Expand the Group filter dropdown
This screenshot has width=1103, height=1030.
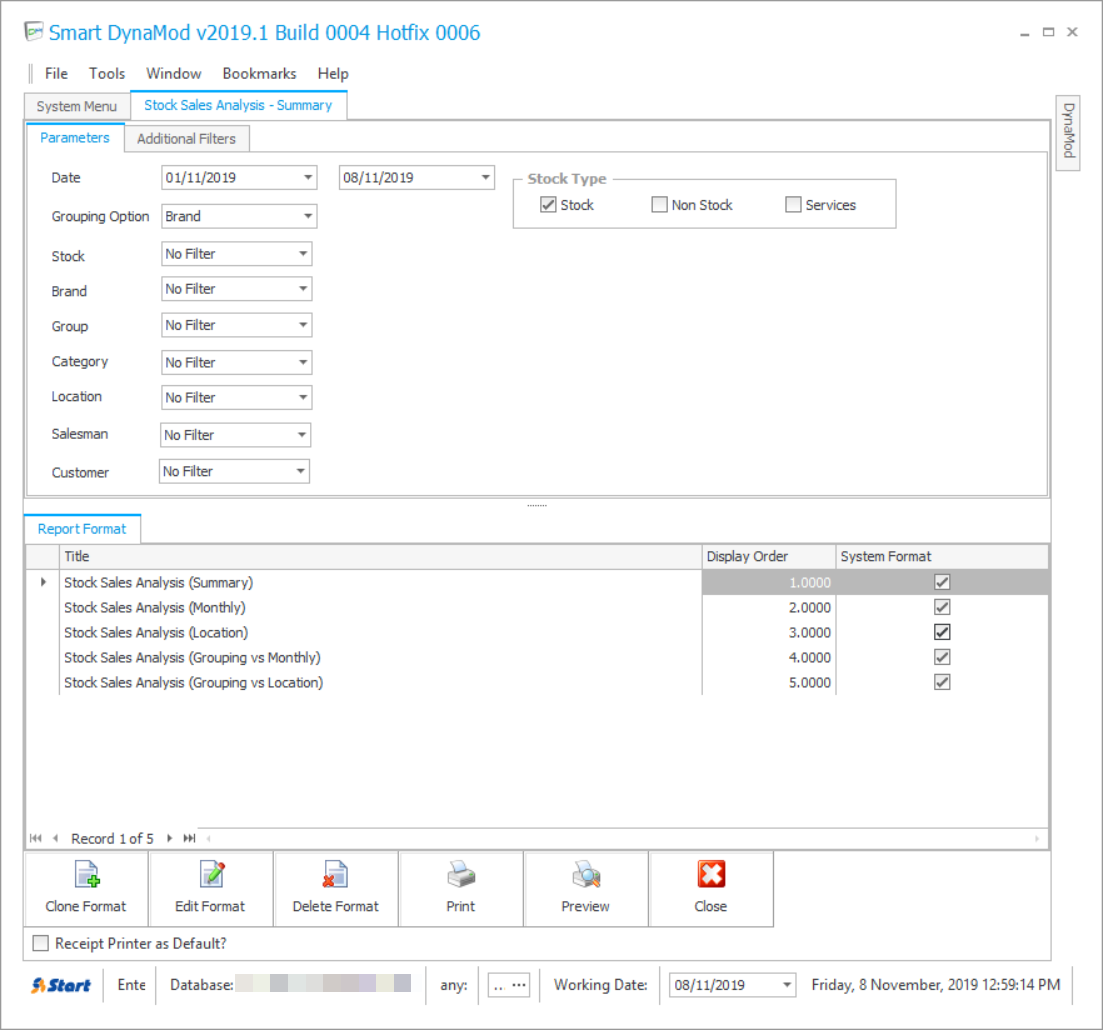coord(303,325)
